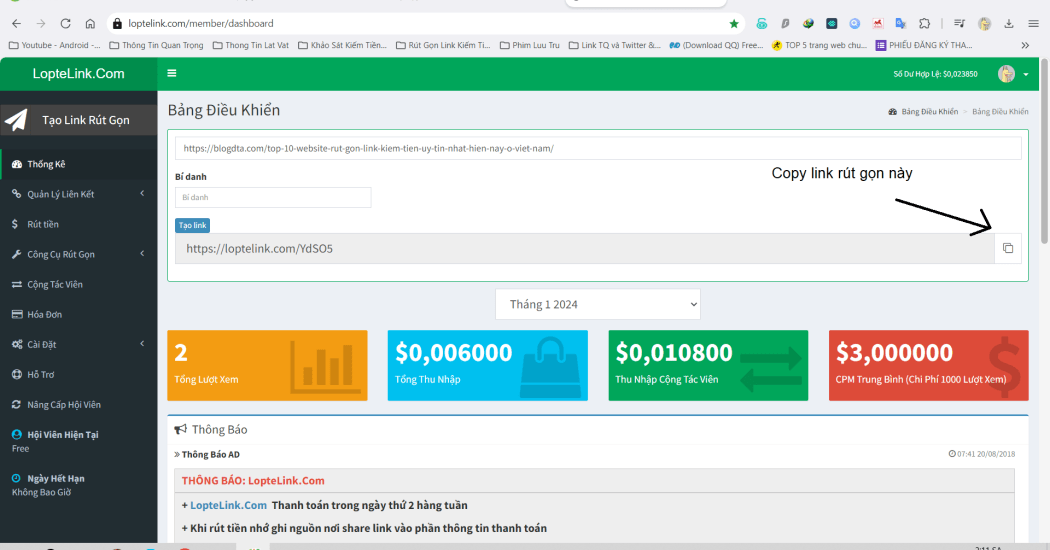The height and width of the screenshot is (550, 1050).
Task: Open the Google Translate extension icon
Action: tap(901, 23)
